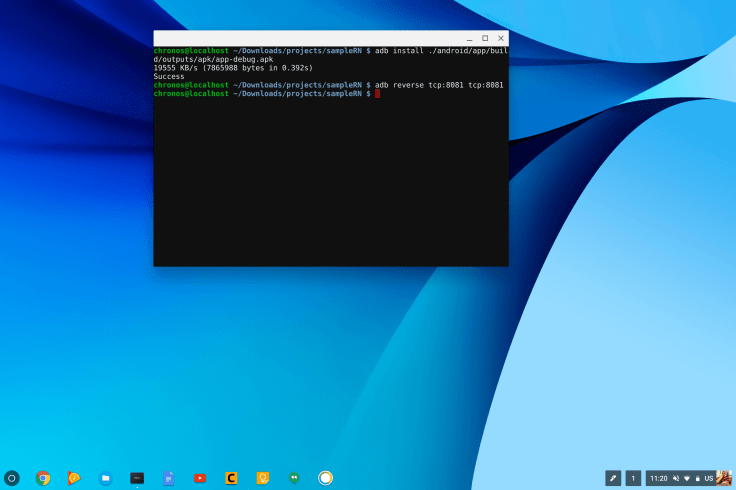The width and height of the screenshot is (736, 490).
Task: Open the white circle app icon
Action: click(x=325, y=478)
